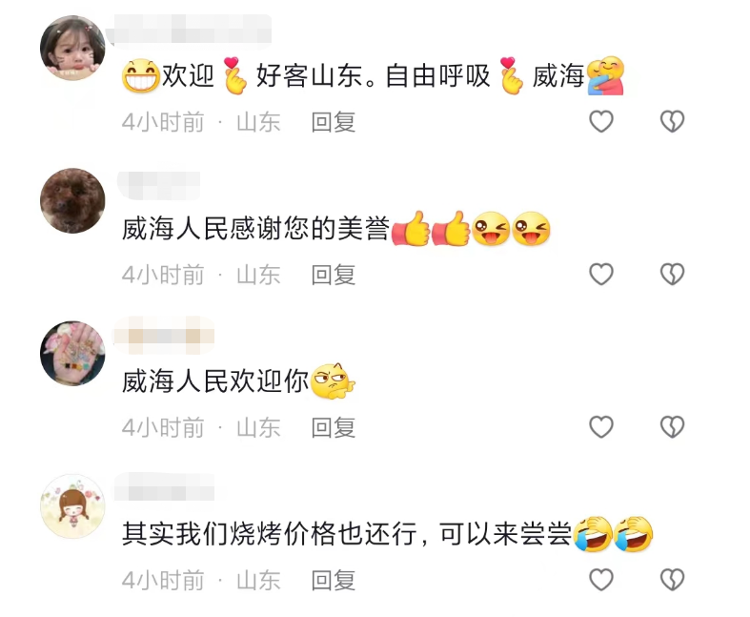Open the first commenter's blurred username
Image resolution: width=750 pixels, height=617 pixels.
click(x=189, y=30)
